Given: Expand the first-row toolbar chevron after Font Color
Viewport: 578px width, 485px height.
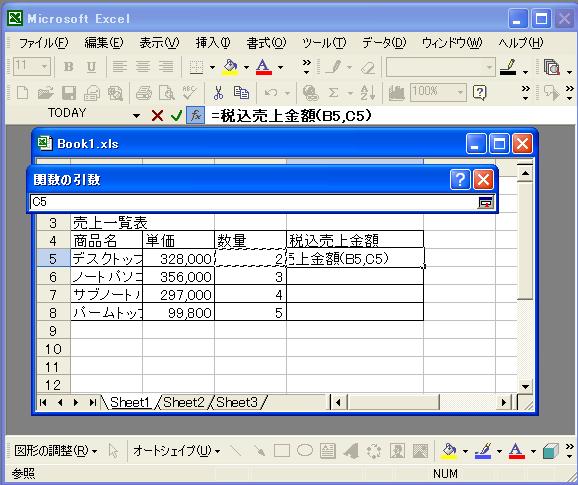Looking at the screenshot, I should (306, 67).
